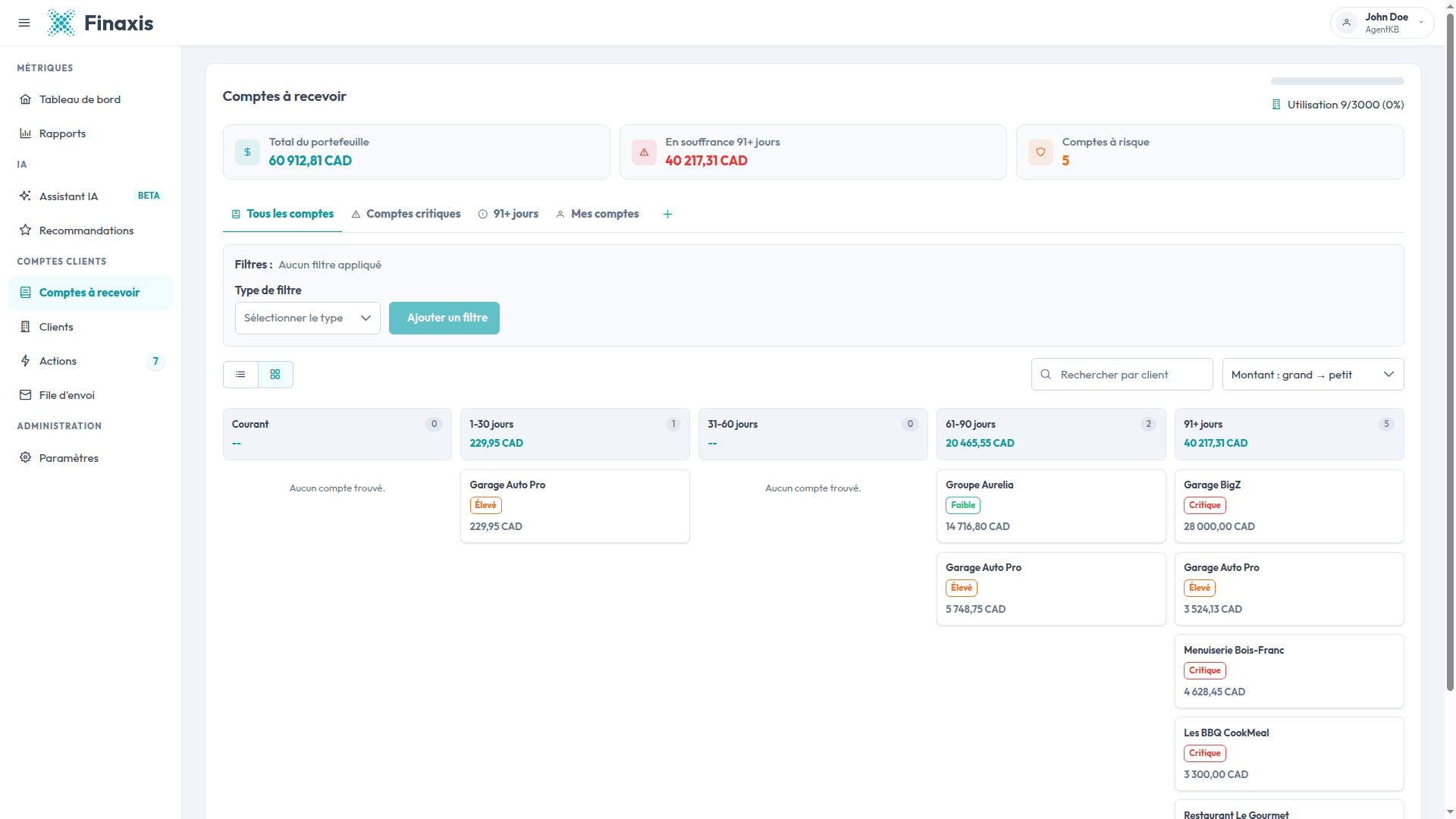Click the Finaxis logo
This screenshot has height=819, width=1456.
(100, 23)
